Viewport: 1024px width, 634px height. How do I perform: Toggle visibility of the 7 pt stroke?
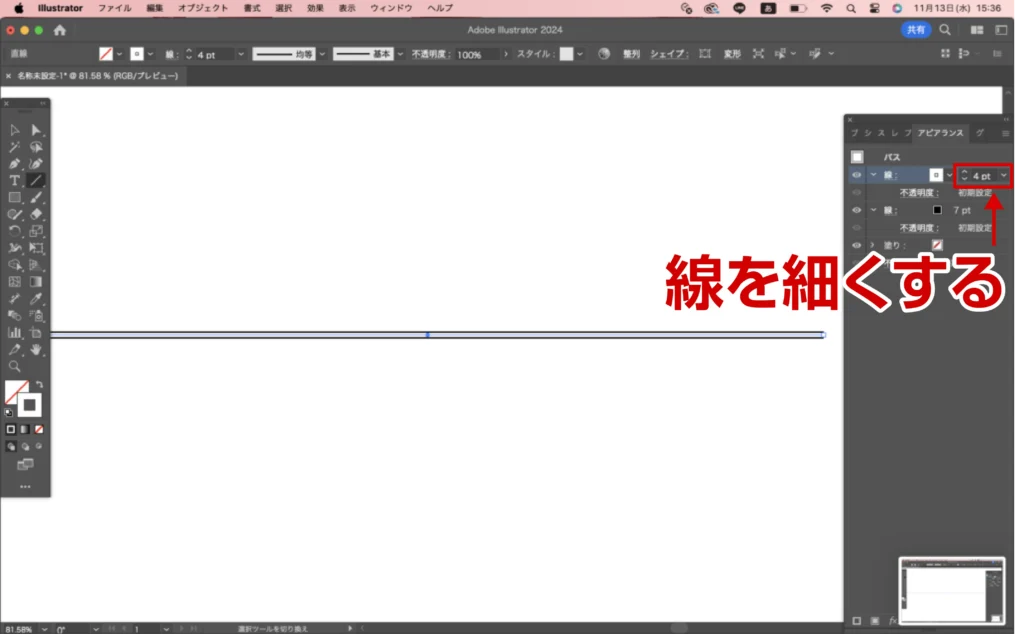[857, 210]
